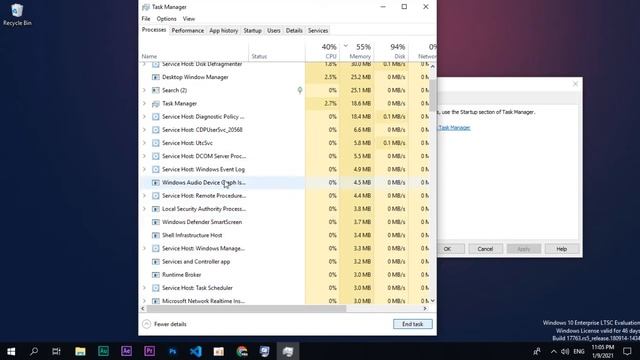Click the Runtime Broker process icon
Viewport: 640px width, 360px height.
tap(156, 275)
